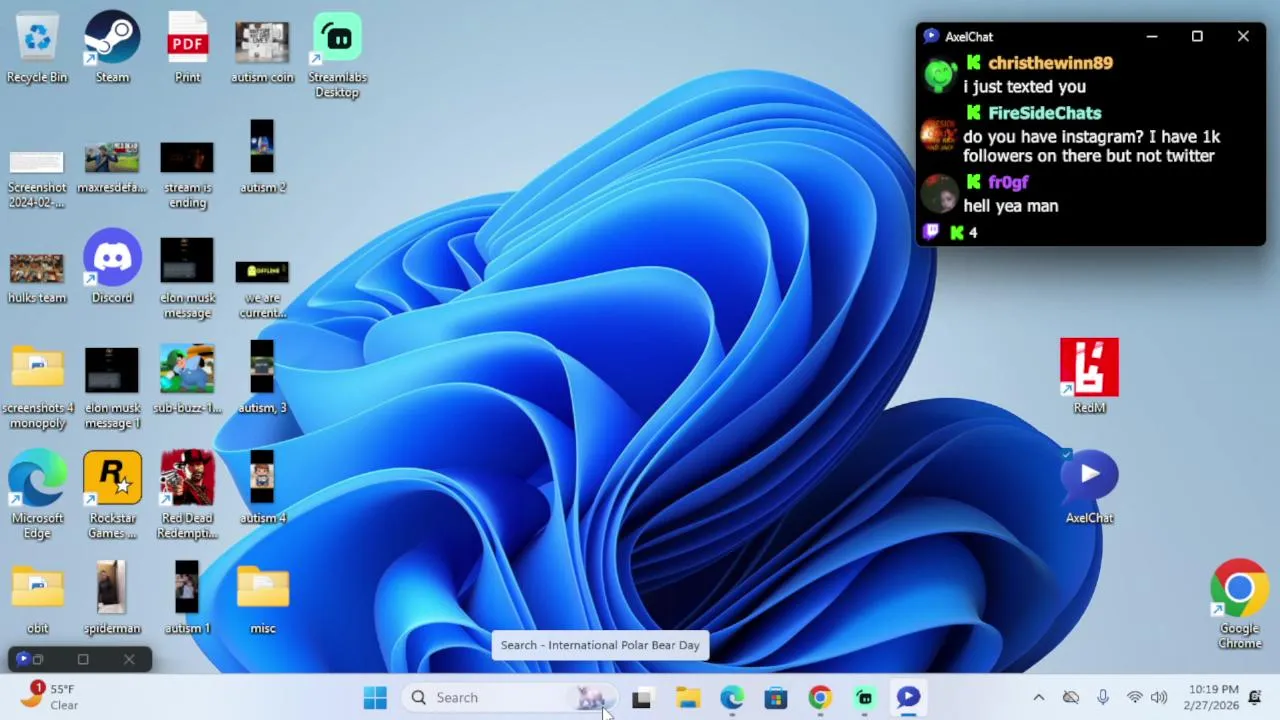Open Task View from the taskbar
The image size is (1280, 720).
click(642, 698)
